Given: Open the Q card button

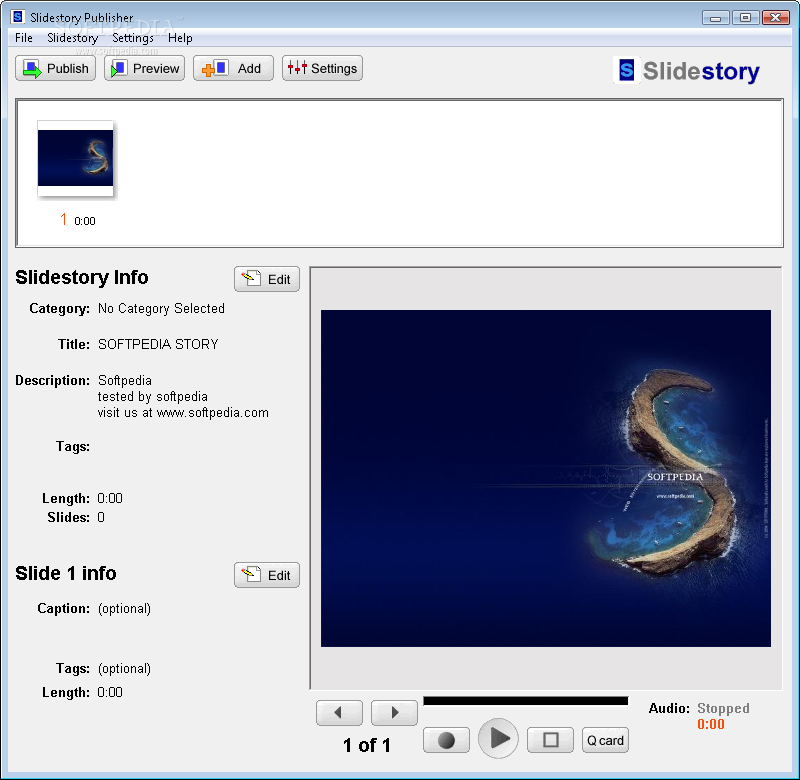Looking at the screenshot, I should coord(605,740).
